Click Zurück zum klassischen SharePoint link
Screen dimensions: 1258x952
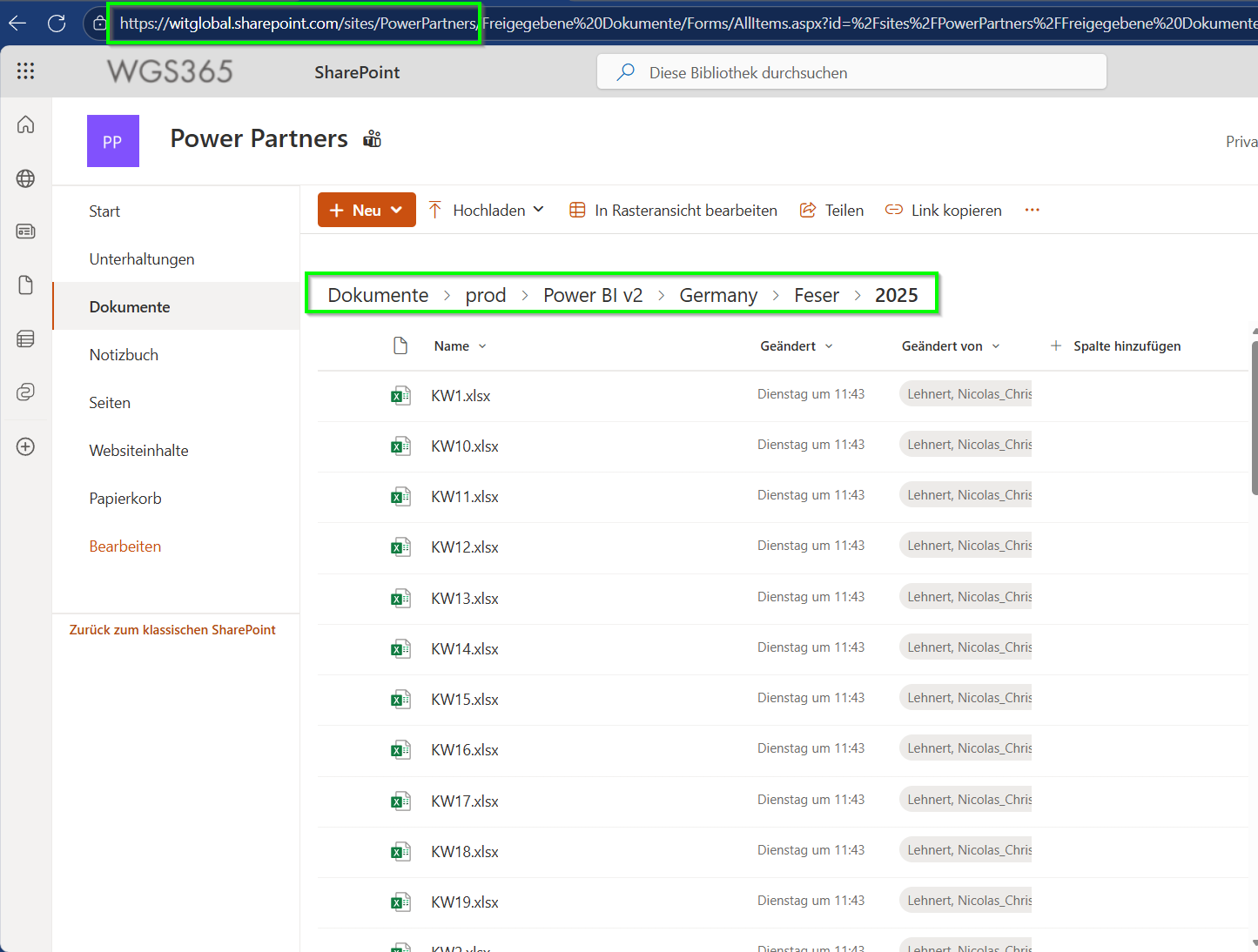(x=172, y=630)
